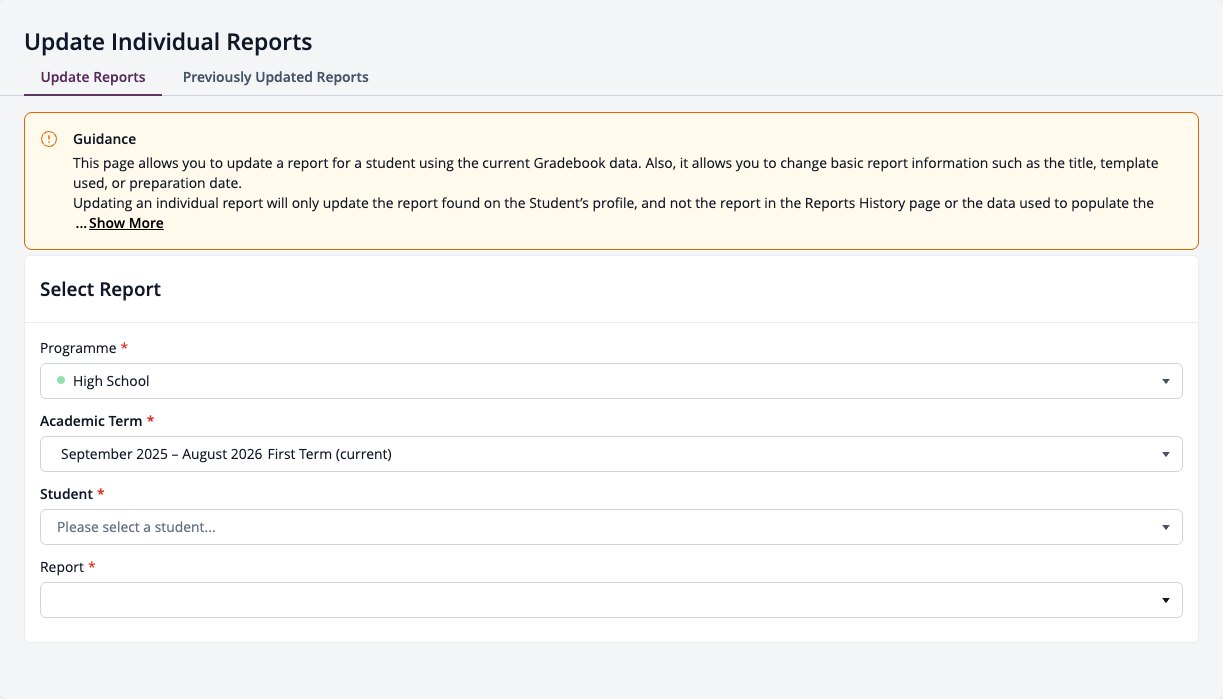Screen dimensions: 1223x699
Task: Switch to the Update Reports tab
Action: pyautogui.click(x=93, y=77)
